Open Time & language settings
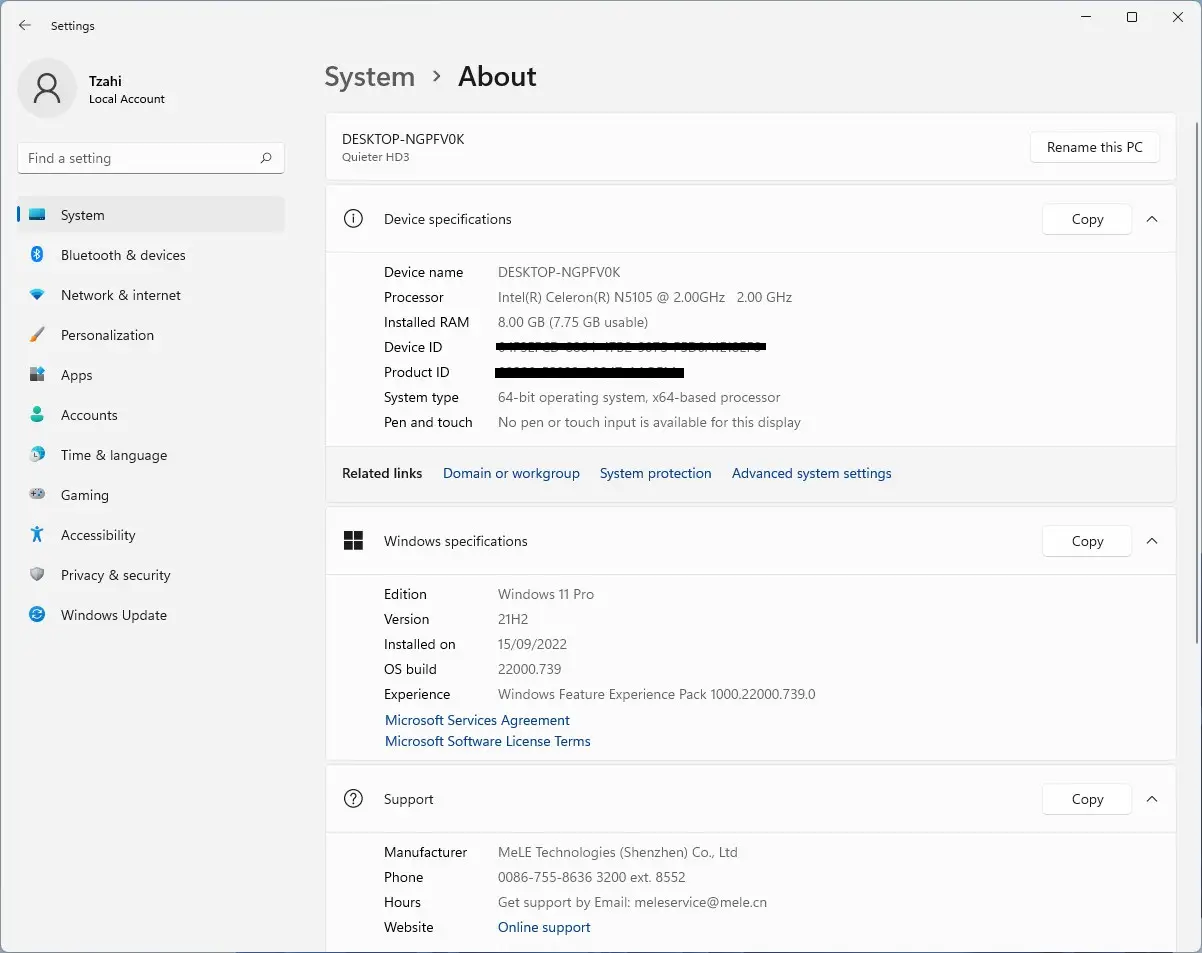 tap(151, 455)
